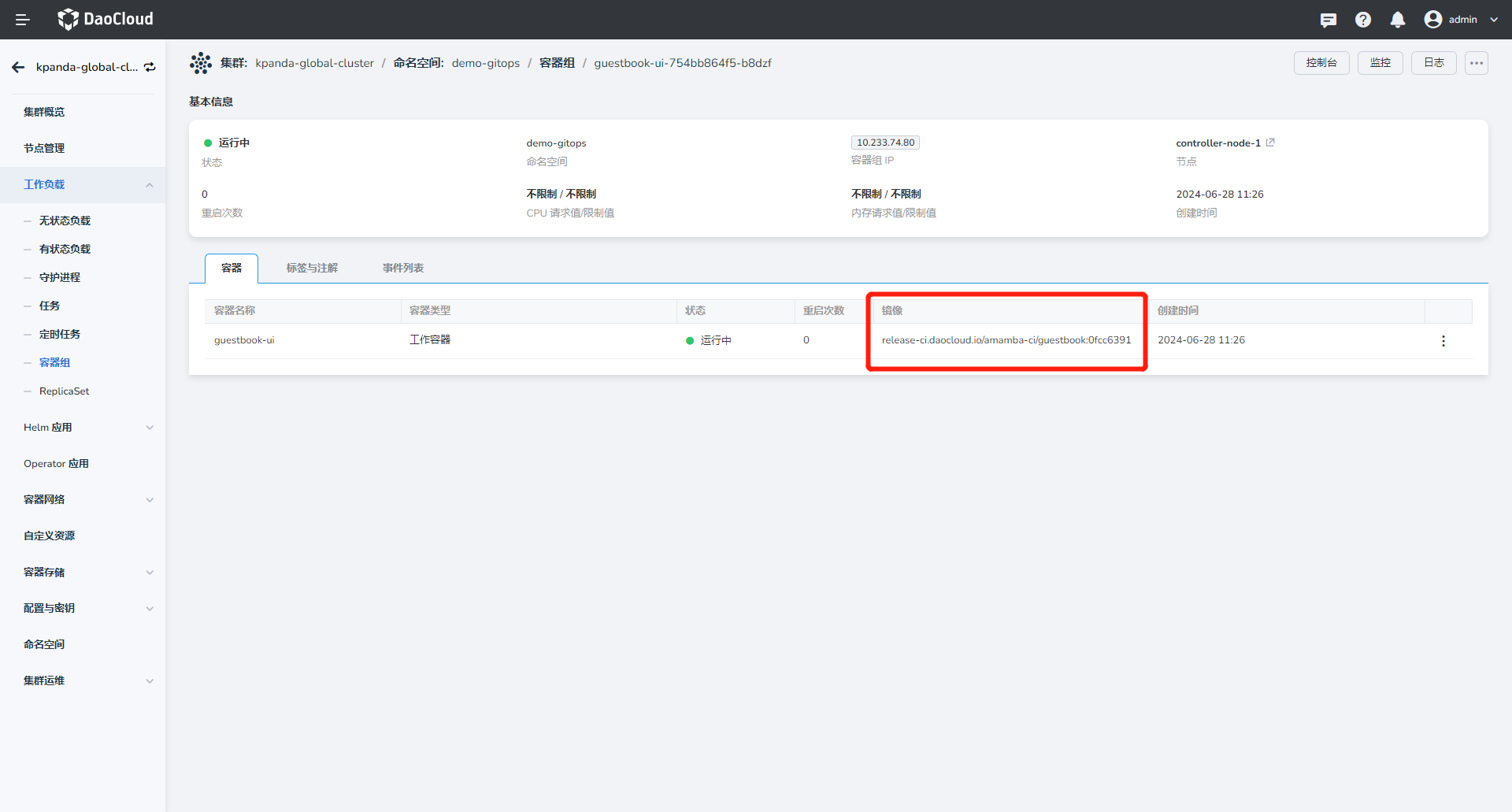Click the back arrow beside the cluster name
The image size is (1512, 812).
point(18,68)
